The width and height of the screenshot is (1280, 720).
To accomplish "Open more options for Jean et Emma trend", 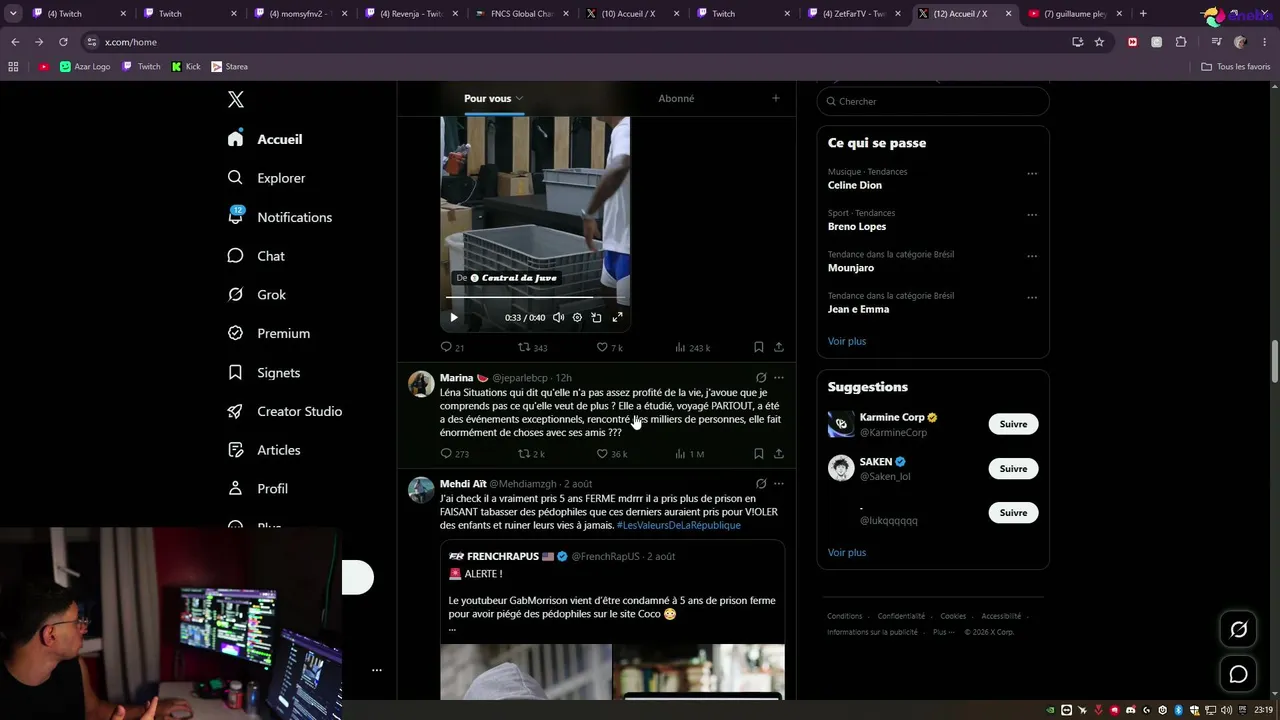I will (x=1032, y=297).
